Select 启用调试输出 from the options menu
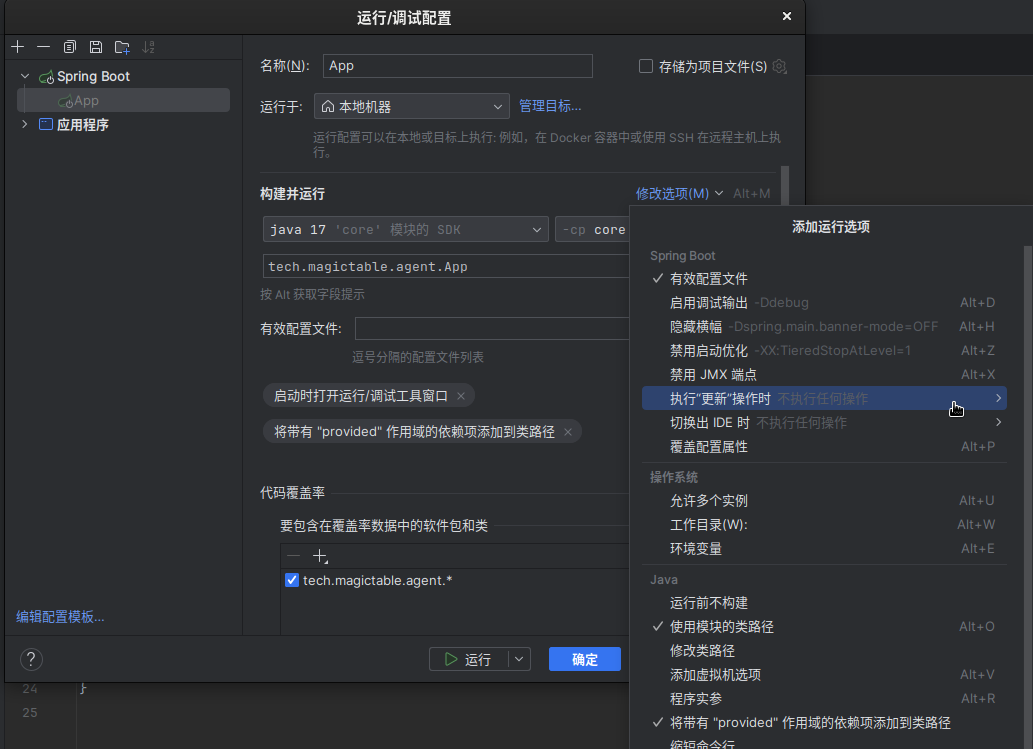 (x=708, y=303)
